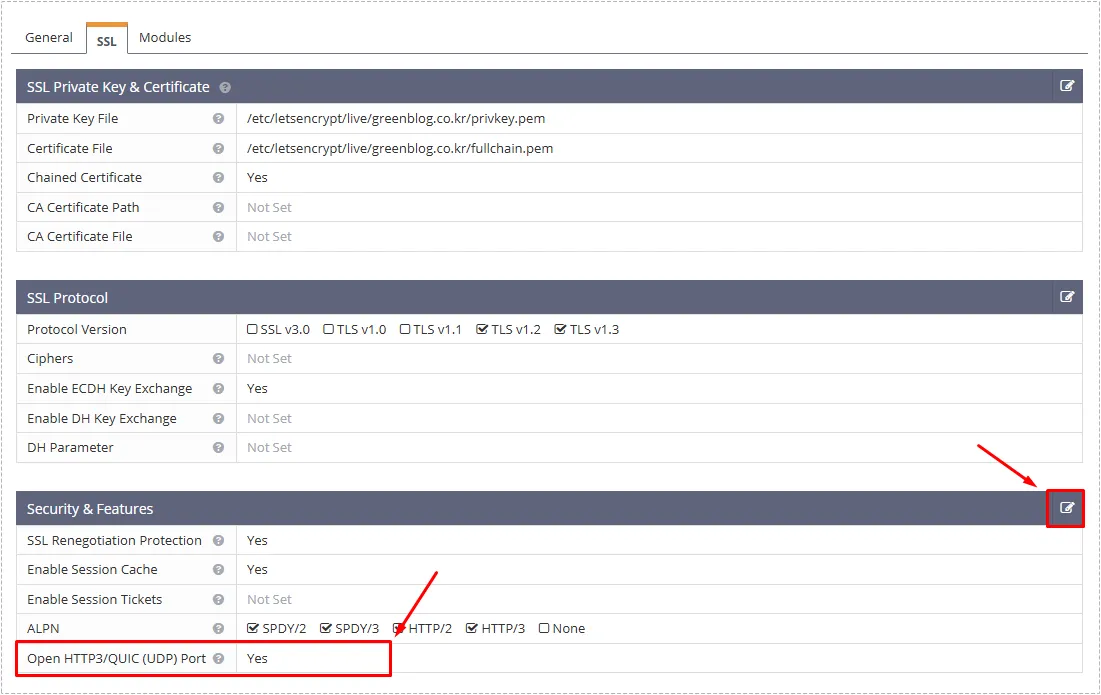Screen dimensions: 1101x695
Task: View help for DH Parameter
Action: (x=218, y=447)
